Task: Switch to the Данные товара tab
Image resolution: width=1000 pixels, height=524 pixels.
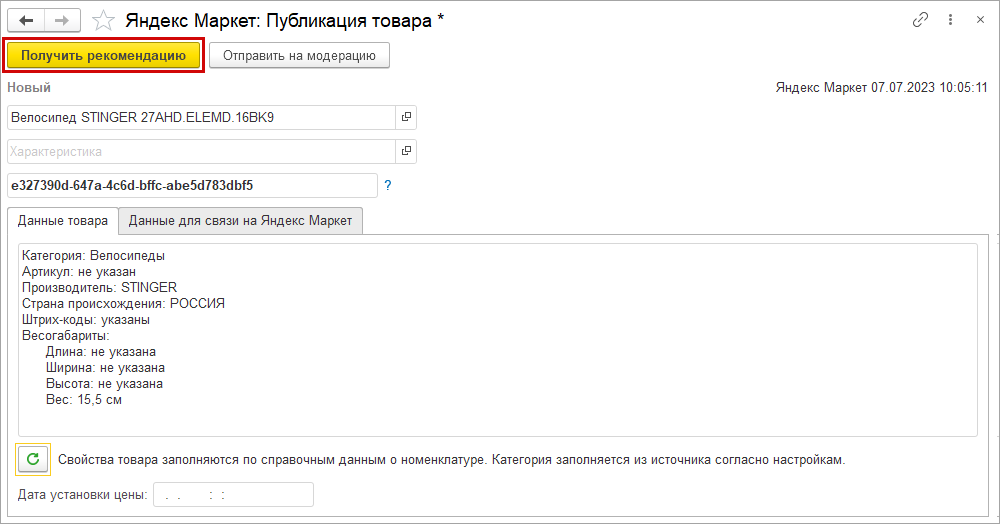Action: click(x=62, y=221)
